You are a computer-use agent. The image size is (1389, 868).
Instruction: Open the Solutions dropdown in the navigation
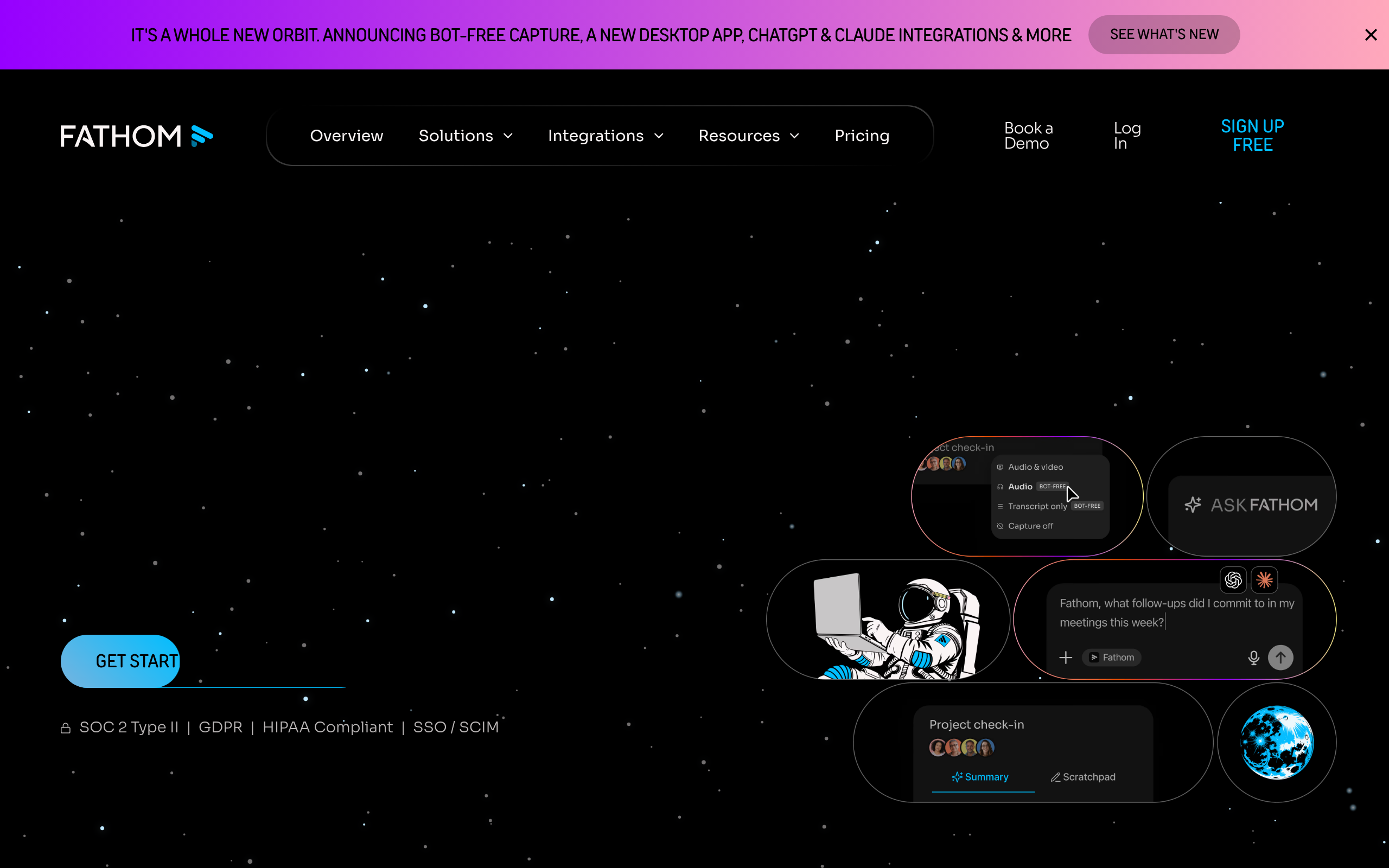(x=466, y=136)
